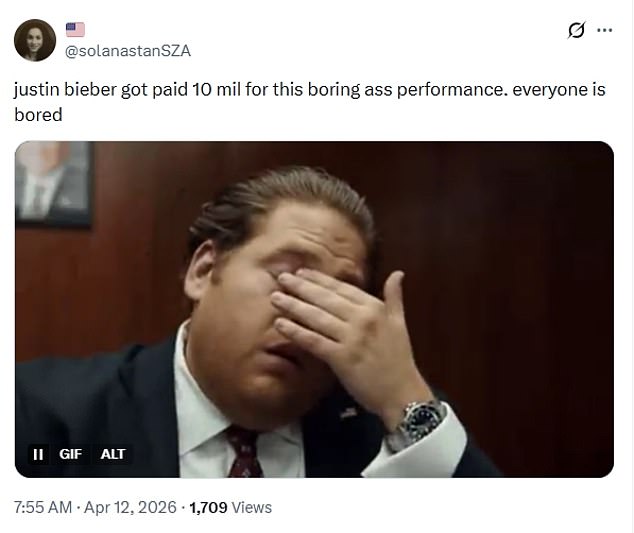Click the tweet text about justin bieber
The image size is (634, 533).
click(x=300, y=90)
